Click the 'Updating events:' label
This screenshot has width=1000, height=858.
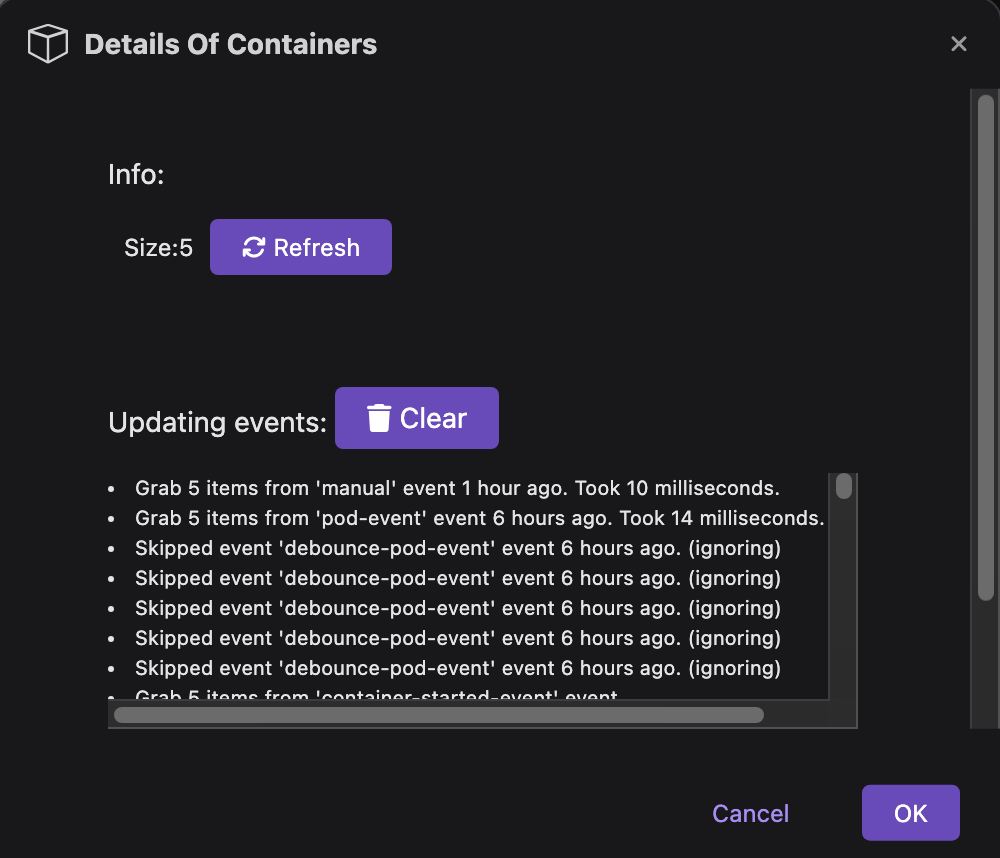(216, 422)
